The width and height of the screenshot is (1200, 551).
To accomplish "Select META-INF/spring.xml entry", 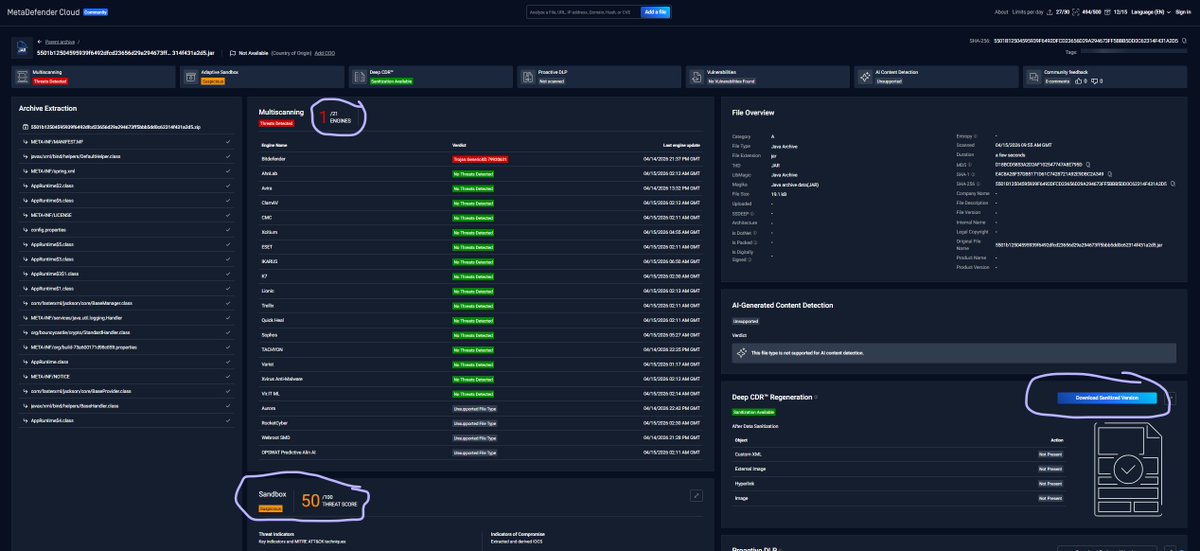I will 53,171.
